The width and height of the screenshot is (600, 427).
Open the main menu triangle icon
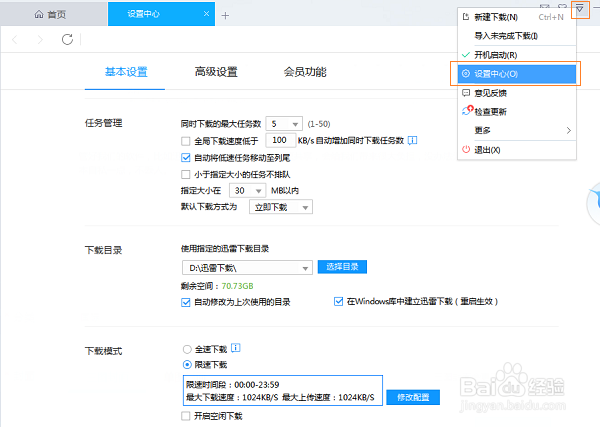[580, 9]
